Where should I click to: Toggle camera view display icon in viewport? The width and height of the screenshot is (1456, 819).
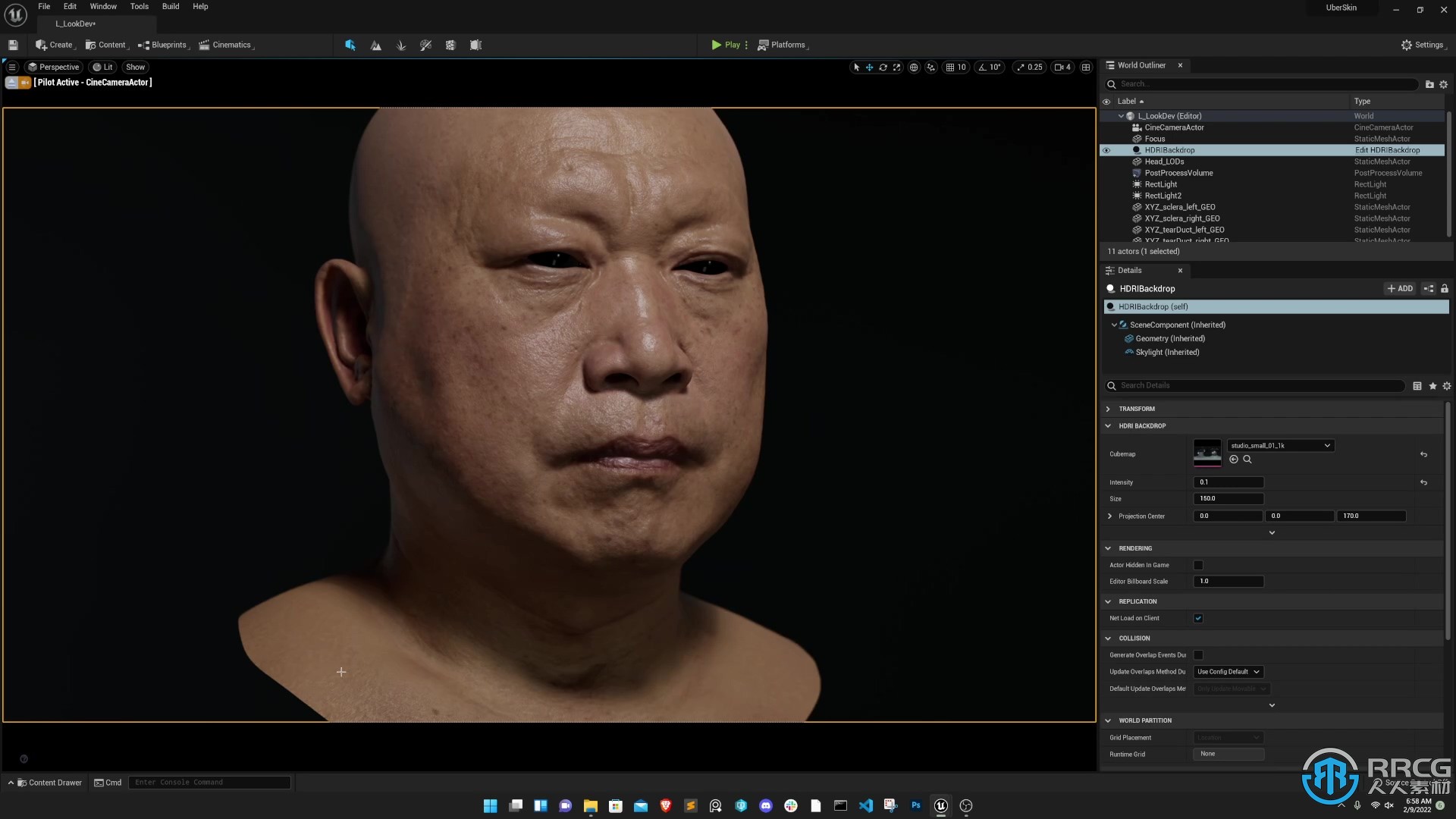pyautogui.click(x=1063, y=67)
